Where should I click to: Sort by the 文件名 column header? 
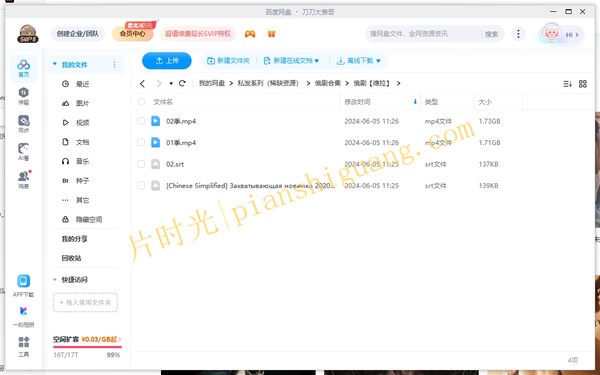coord(163,102)
